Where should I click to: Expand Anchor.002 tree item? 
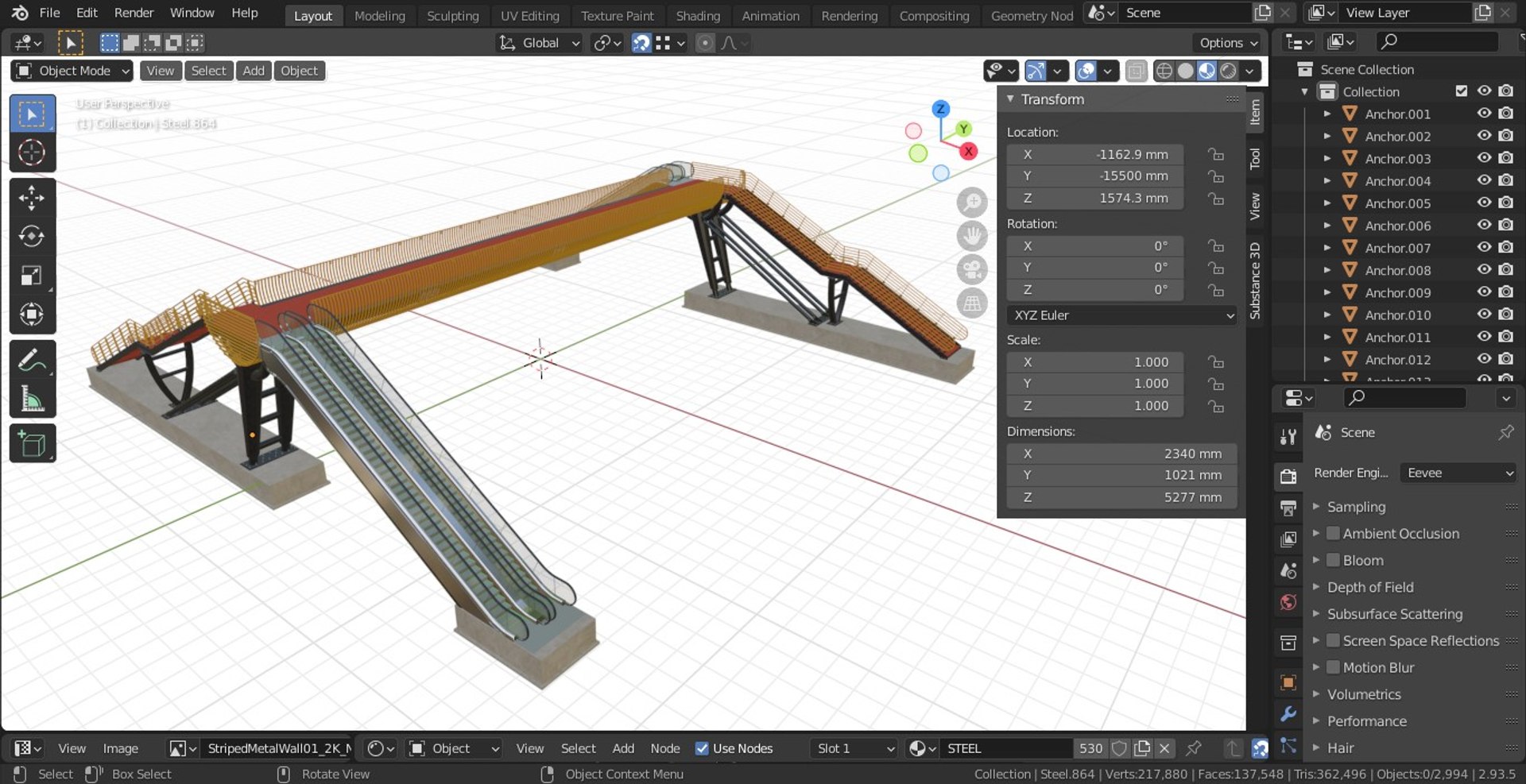(1327, 136)
